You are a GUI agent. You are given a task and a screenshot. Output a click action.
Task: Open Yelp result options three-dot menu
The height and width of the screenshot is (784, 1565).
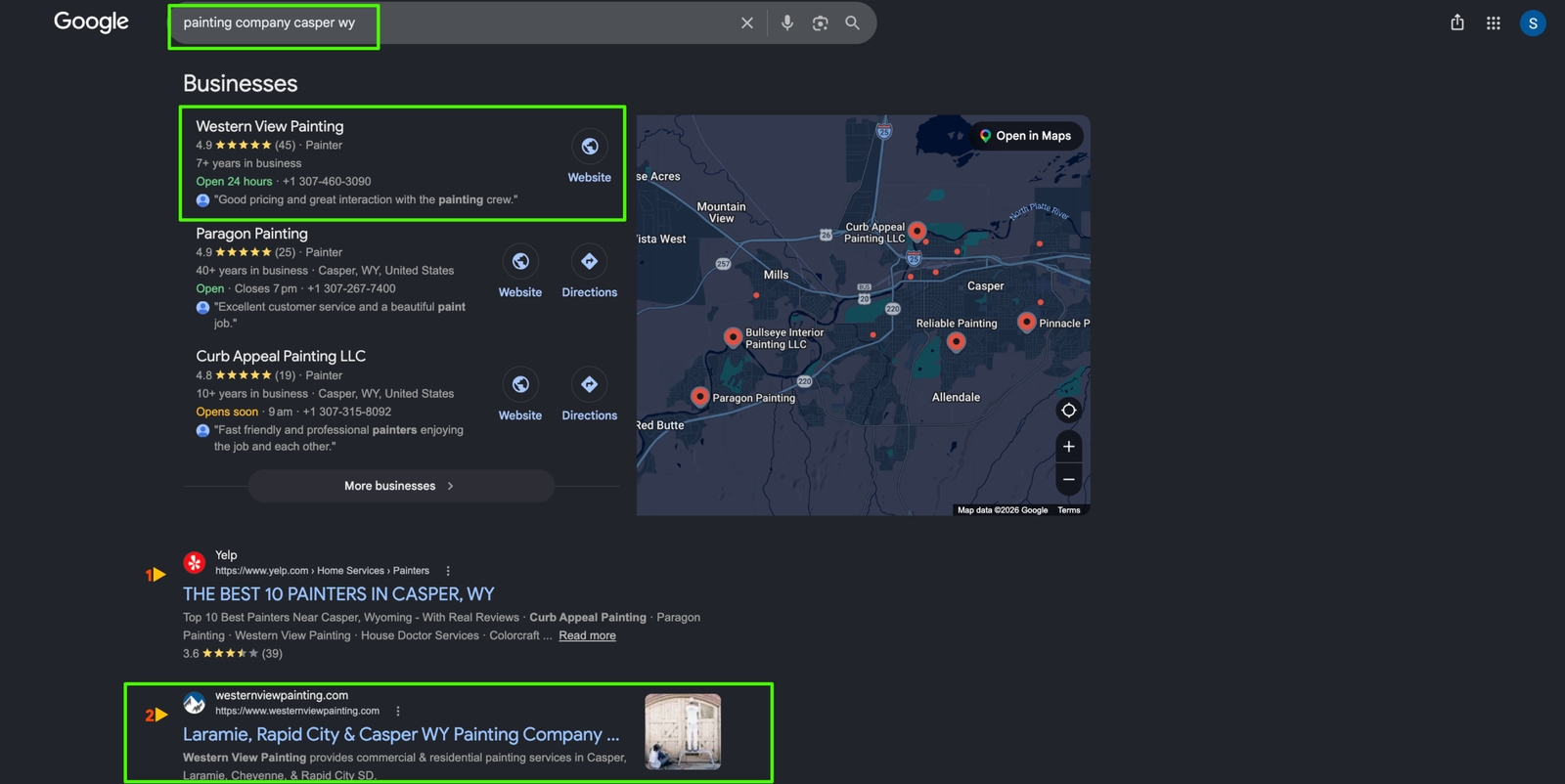[448, 571]
